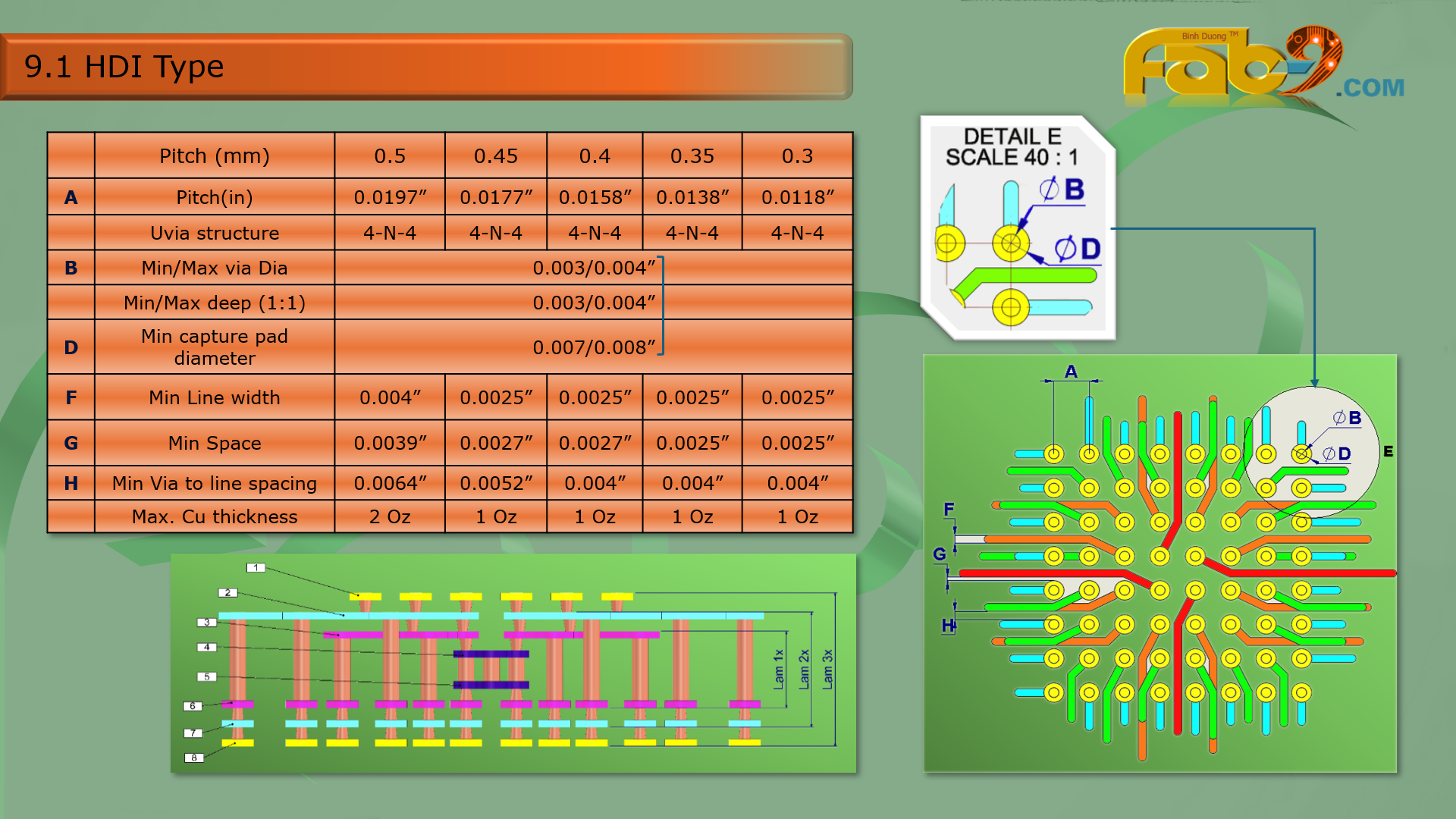
Task: Click the Lam 3x dimension label
Action: coord(827,668)
